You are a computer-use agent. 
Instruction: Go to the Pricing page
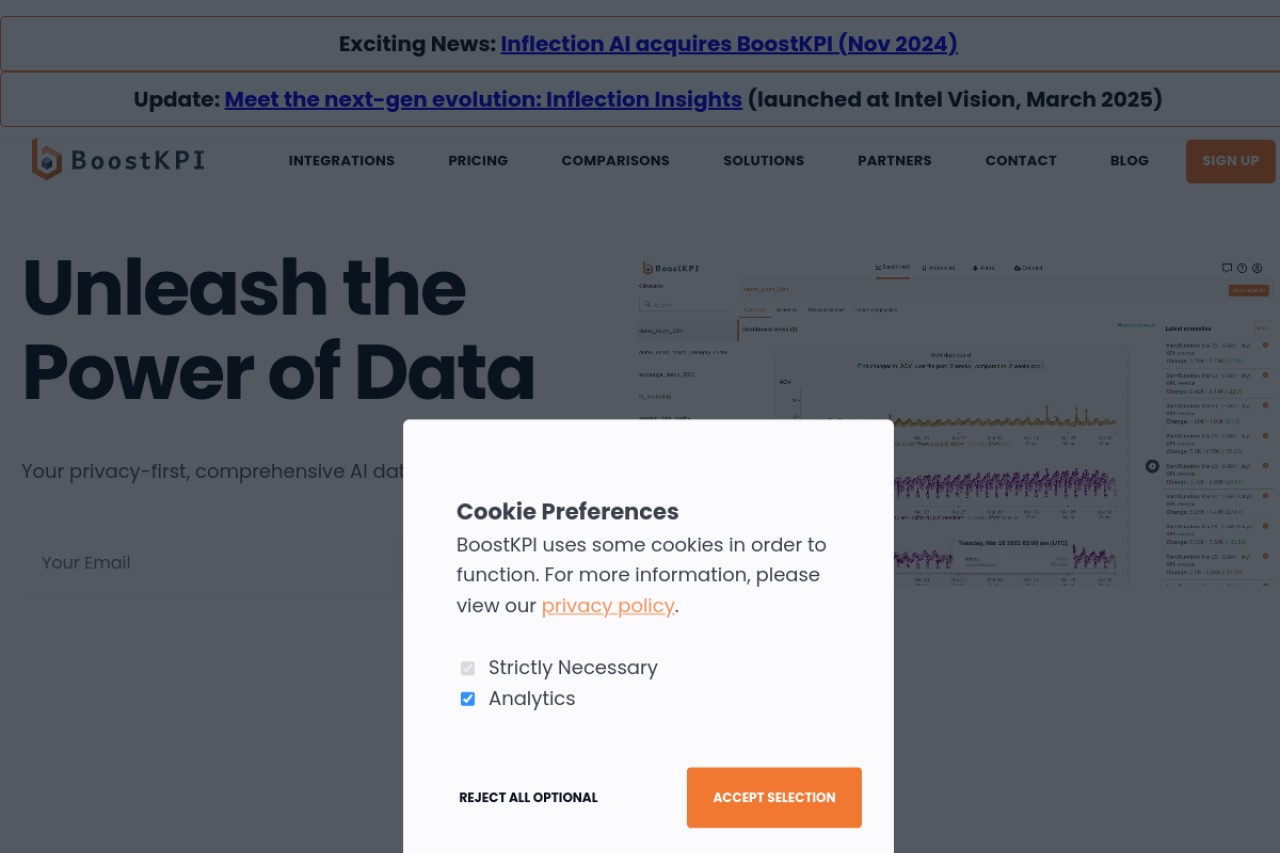[x=478, y=161]
